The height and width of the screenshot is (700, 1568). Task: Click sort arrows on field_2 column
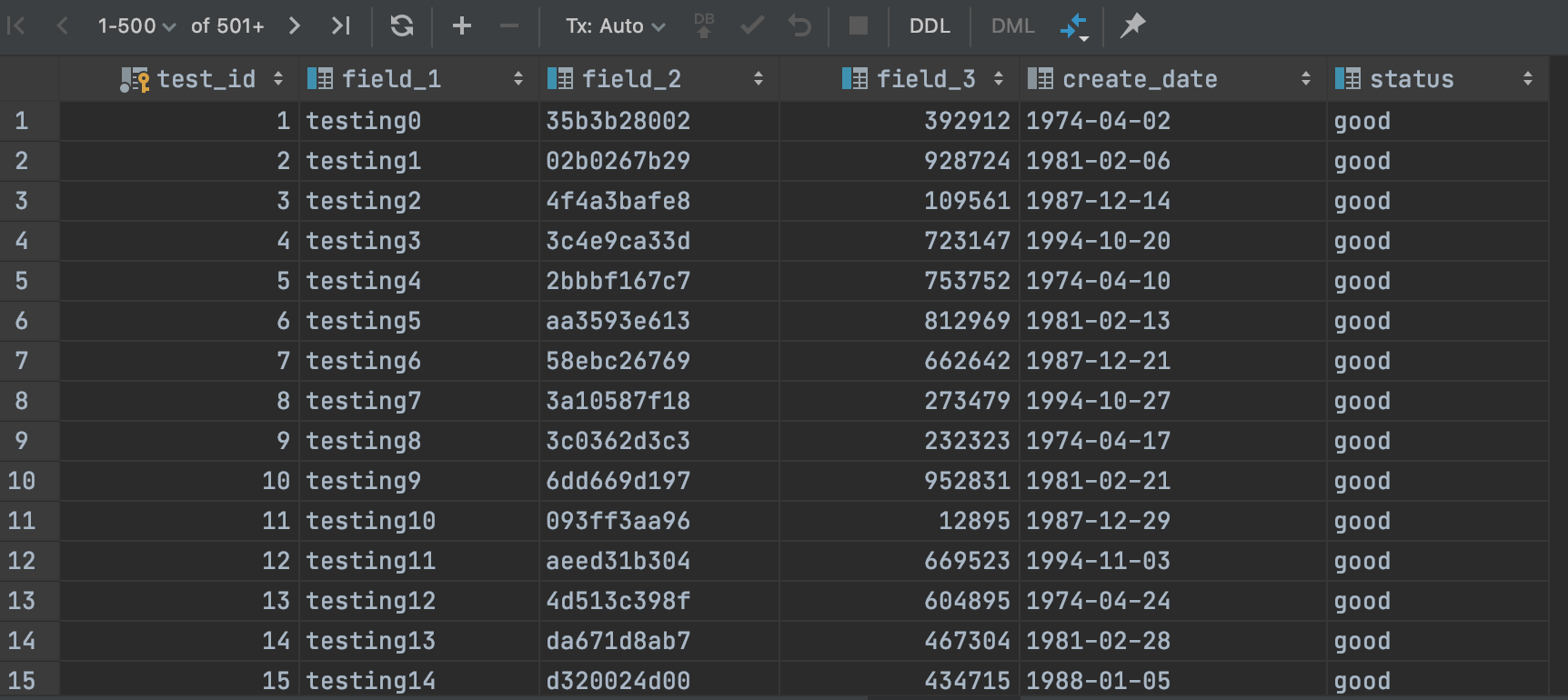(x=759, y=79)
